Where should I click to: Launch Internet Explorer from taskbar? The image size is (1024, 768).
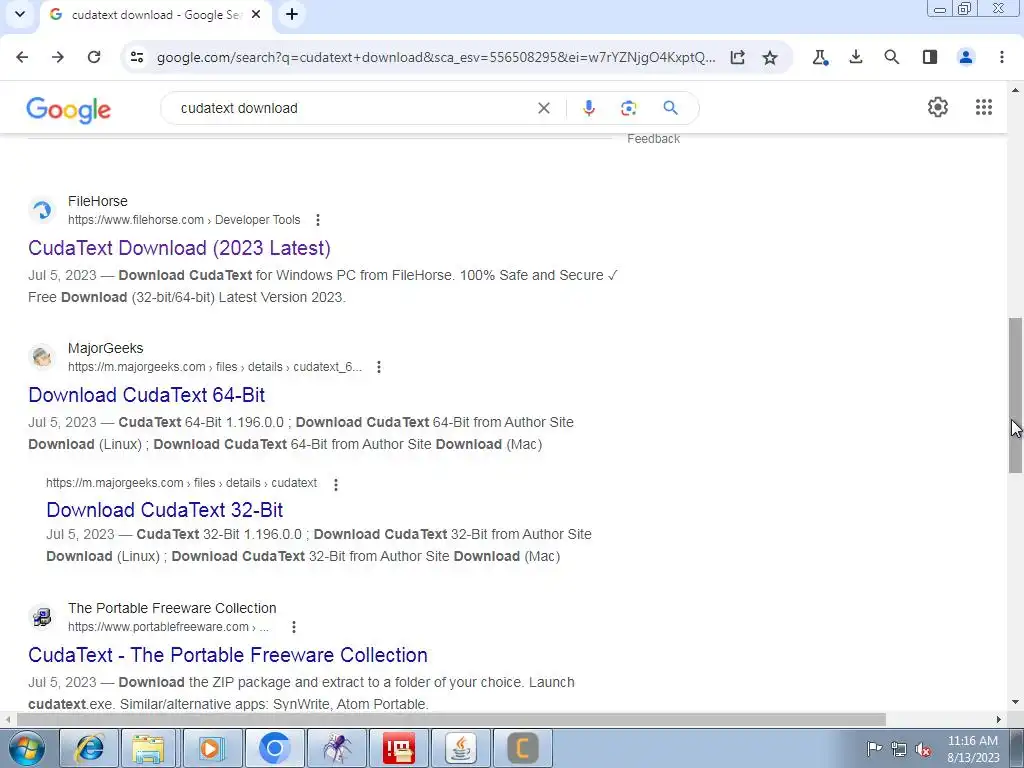pos(89,748)
